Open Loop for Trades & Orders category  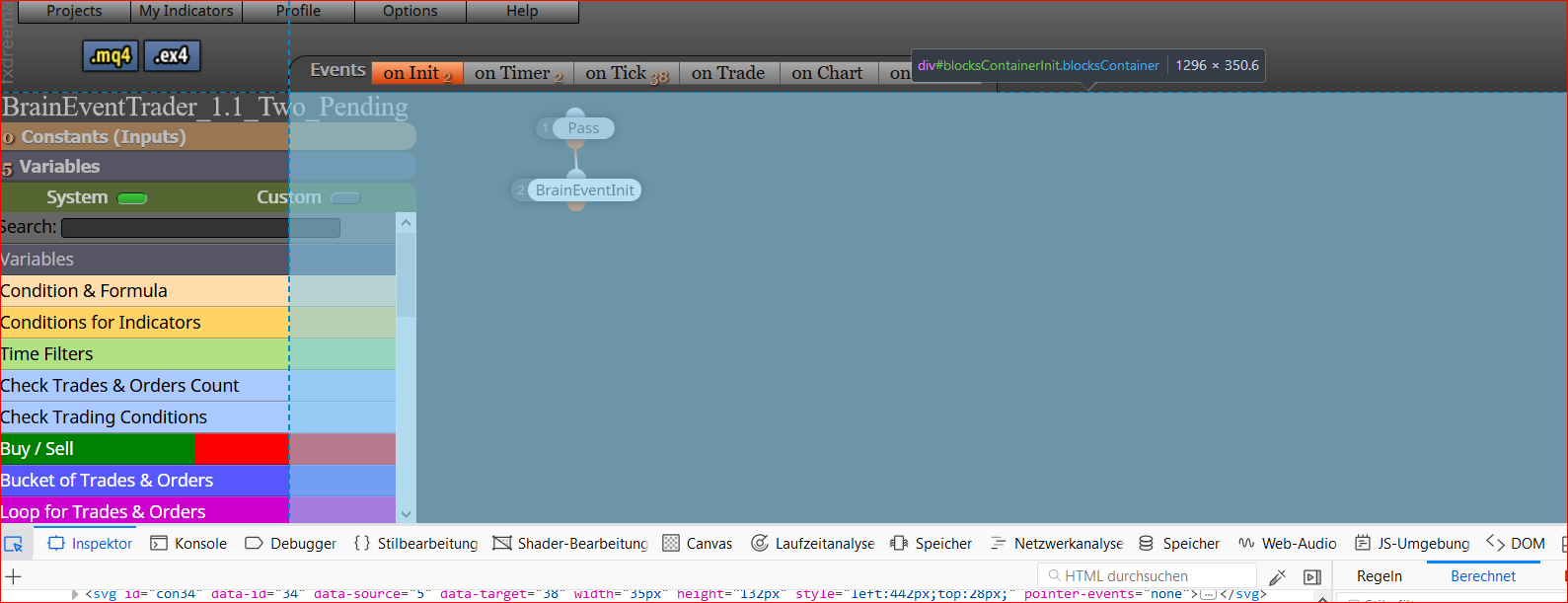coord(197,511)
